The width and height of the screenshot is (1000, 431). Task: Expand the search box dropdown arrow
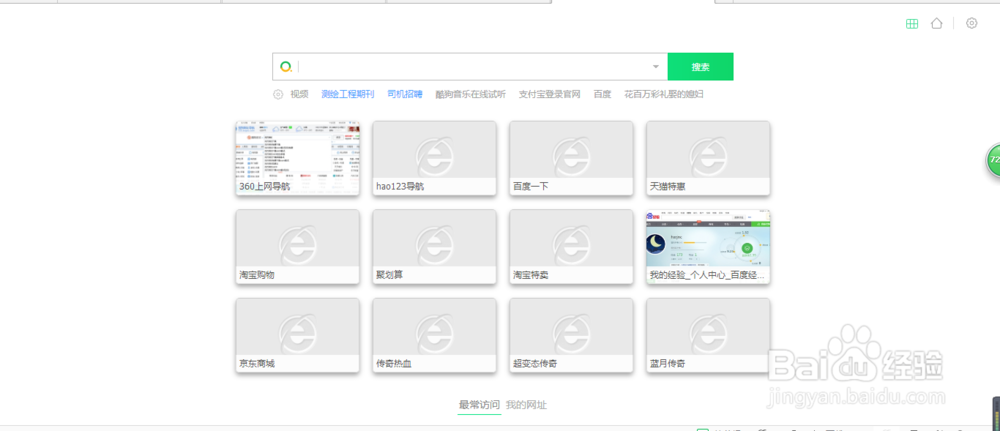(656, 67)
